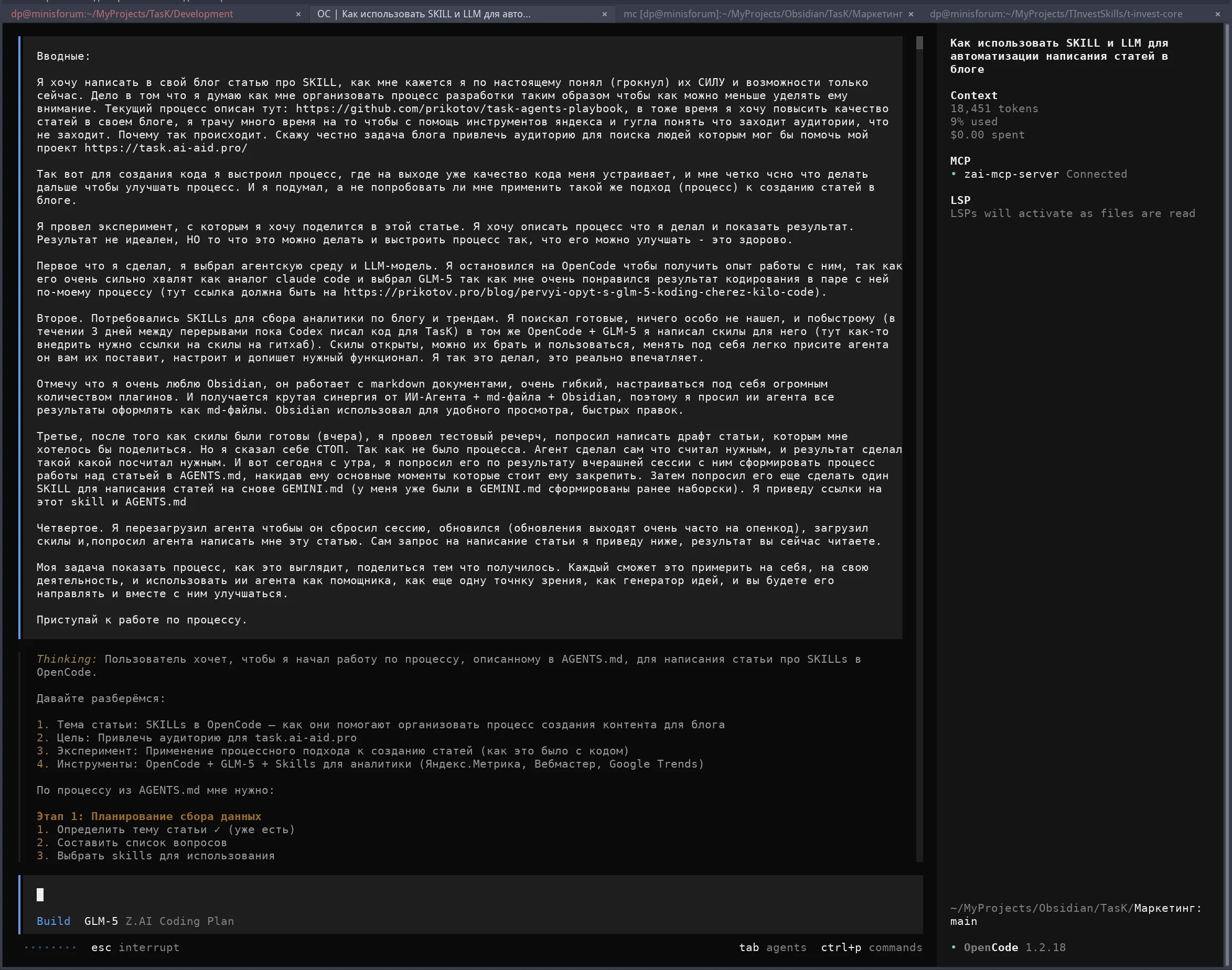Switch to TInvestSkills t-invest-core tab
The width and height of the screenshot is (1232, 970).
(1055, 14)
